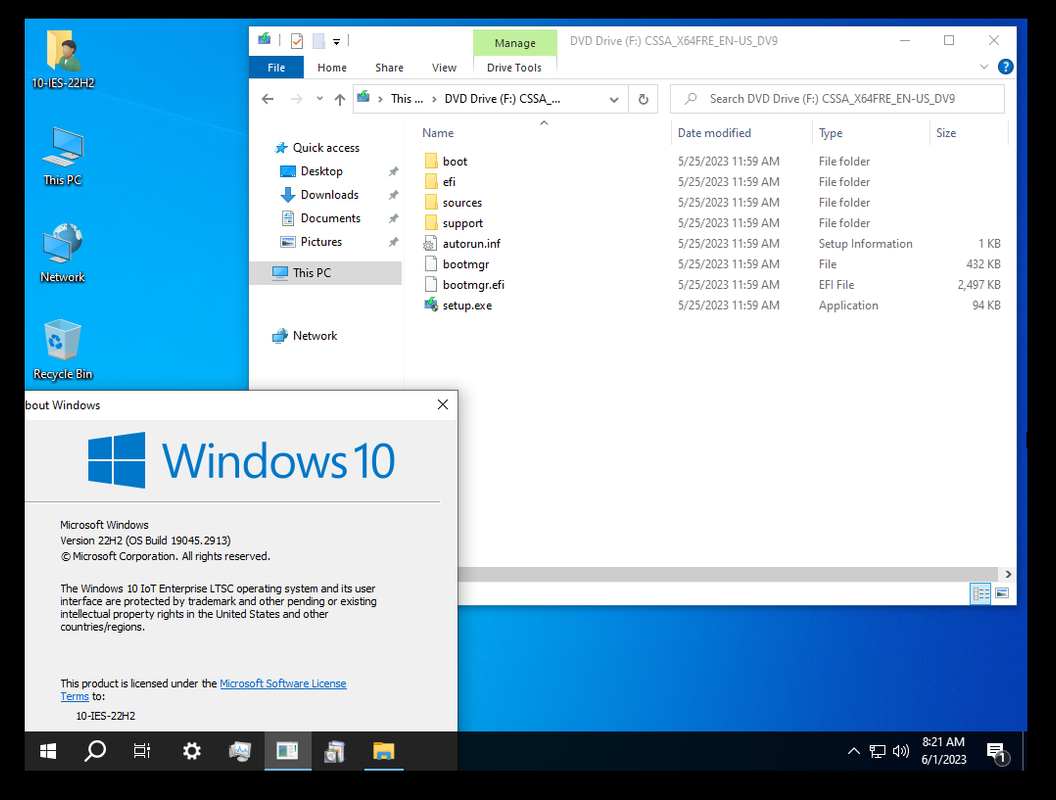Open the 10-IES-22H2 user folder desktop icon
Viewport: 1056px width, 800px height.
click(63, 59)
